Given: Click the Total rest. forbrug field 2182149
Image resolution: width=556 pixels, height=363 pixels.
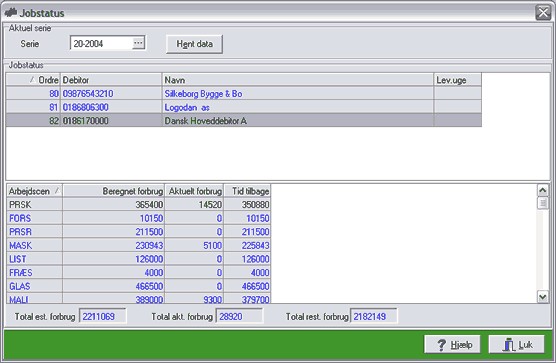Looking at the screenshot, I should coord(374,316).
